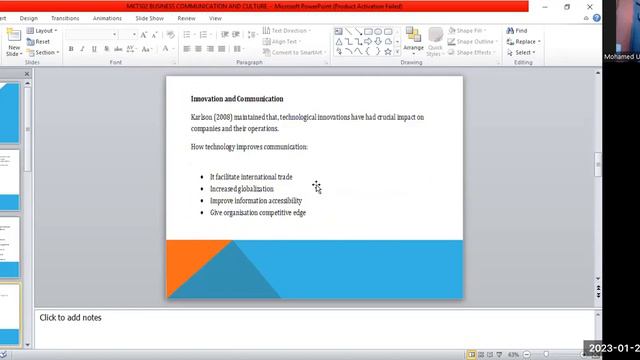Center the text alignment

point(198,49)
